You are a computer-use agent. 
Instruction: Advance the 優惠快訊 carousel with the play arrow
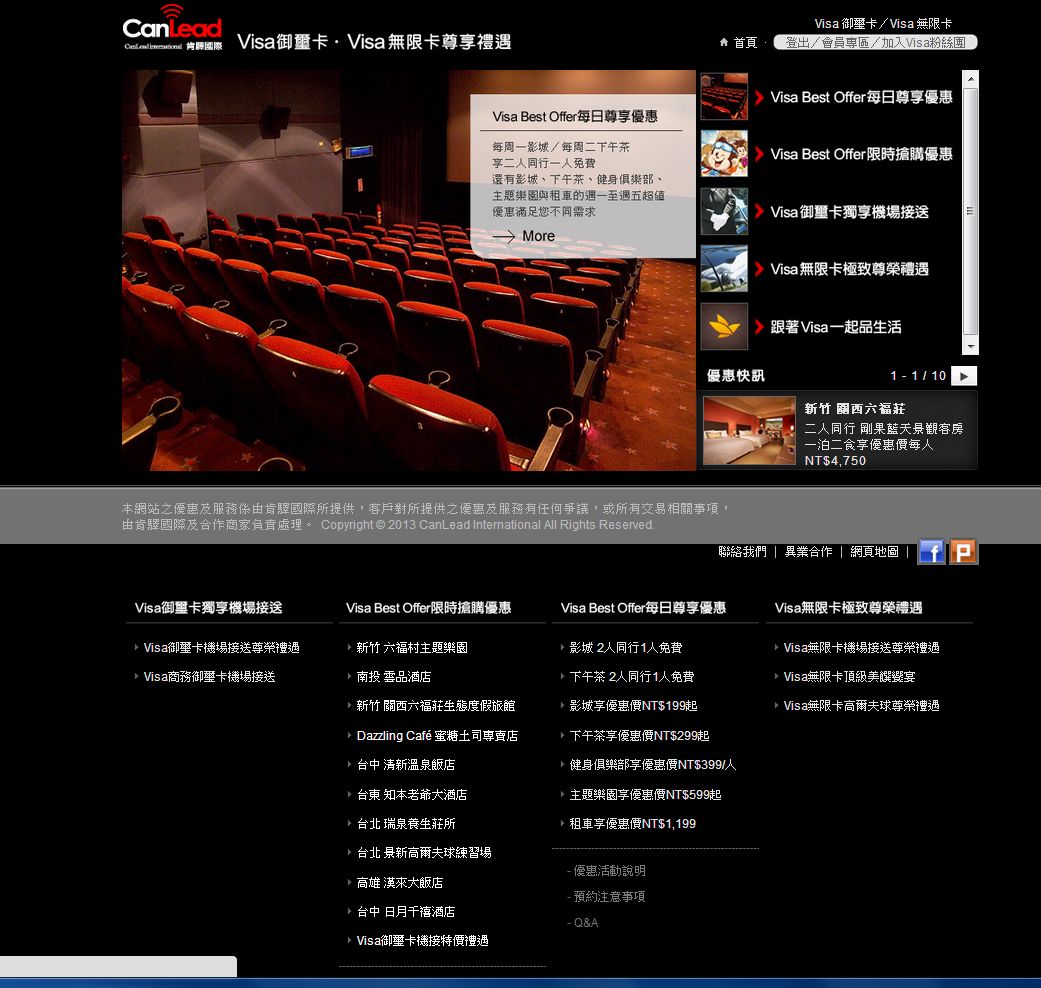964,376
